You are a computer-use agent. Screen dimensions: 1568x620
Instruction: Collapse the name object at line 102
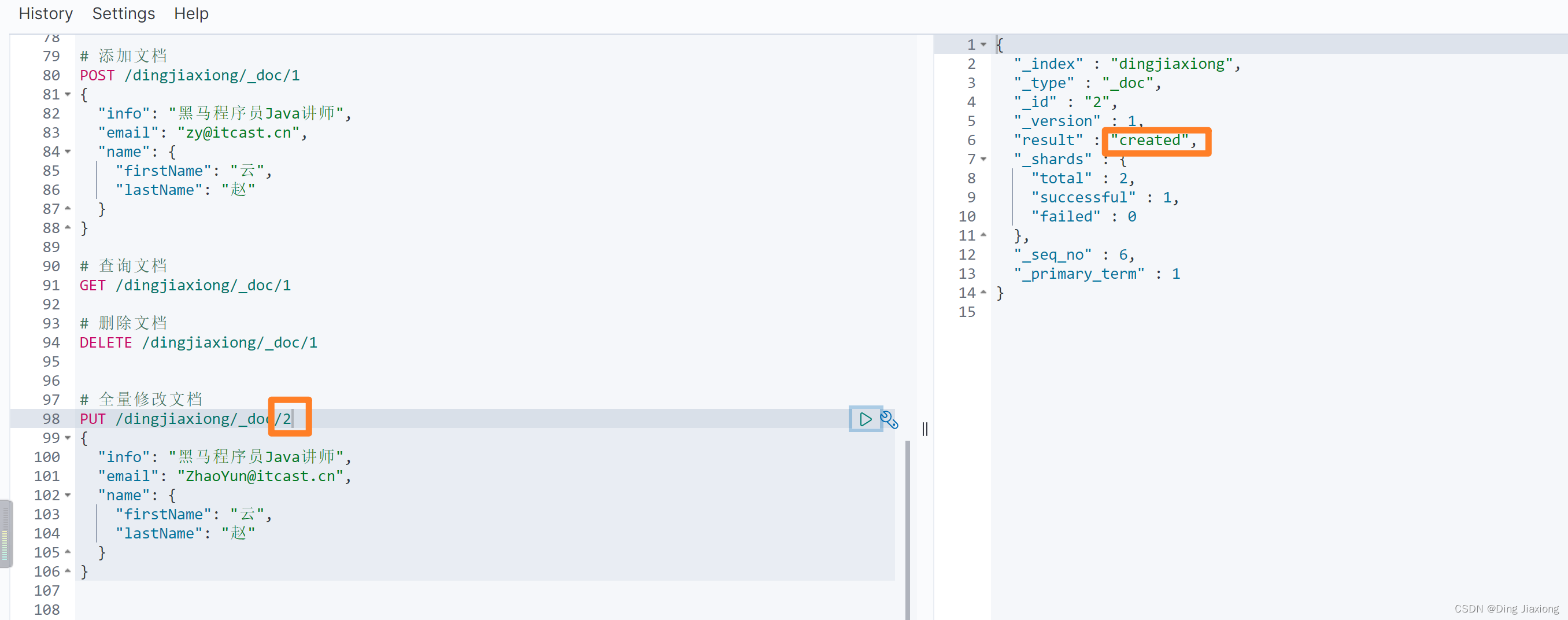coord(68,495)
